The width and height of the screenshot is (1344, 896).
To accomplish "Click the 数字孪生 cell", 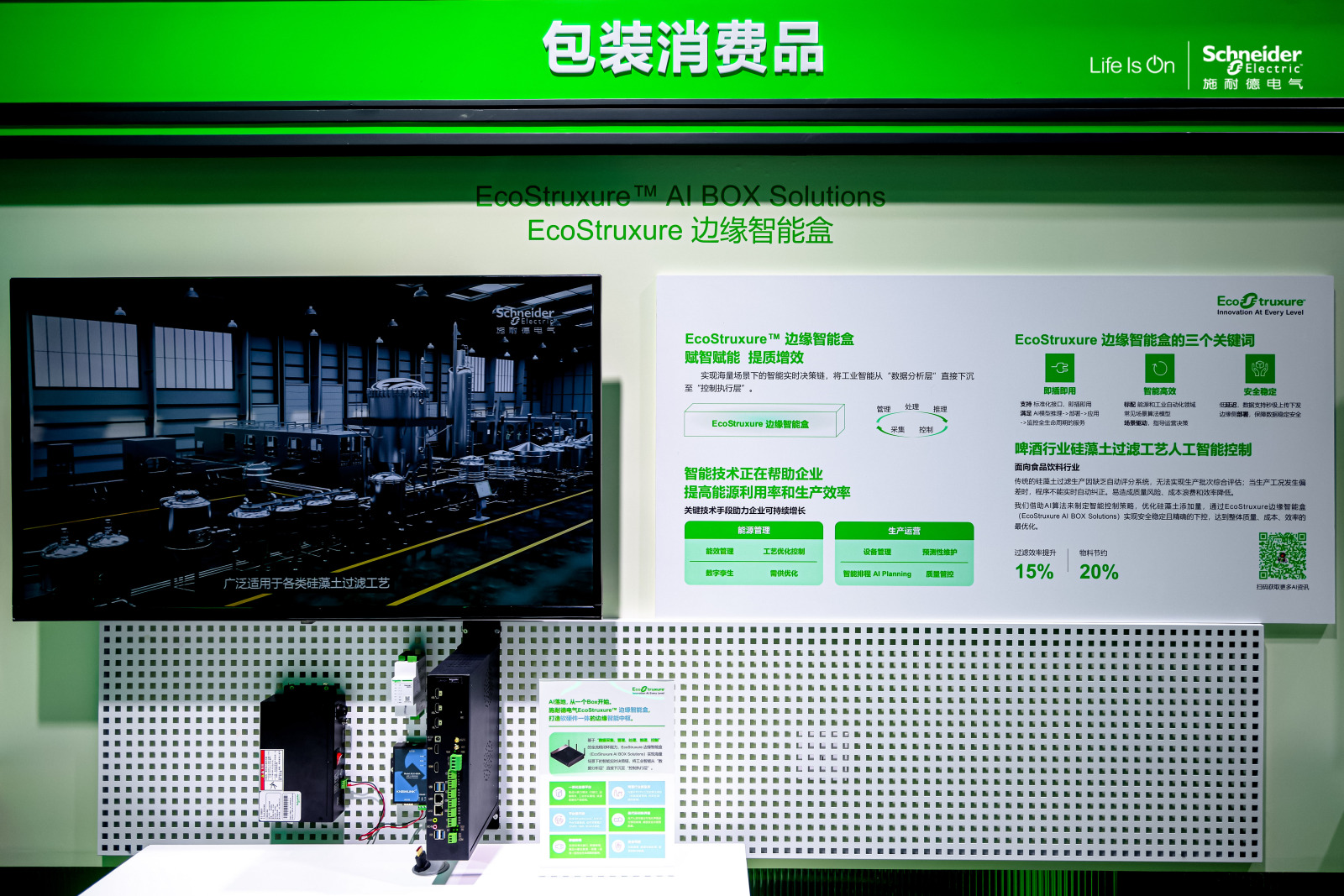I will point(720,574).
